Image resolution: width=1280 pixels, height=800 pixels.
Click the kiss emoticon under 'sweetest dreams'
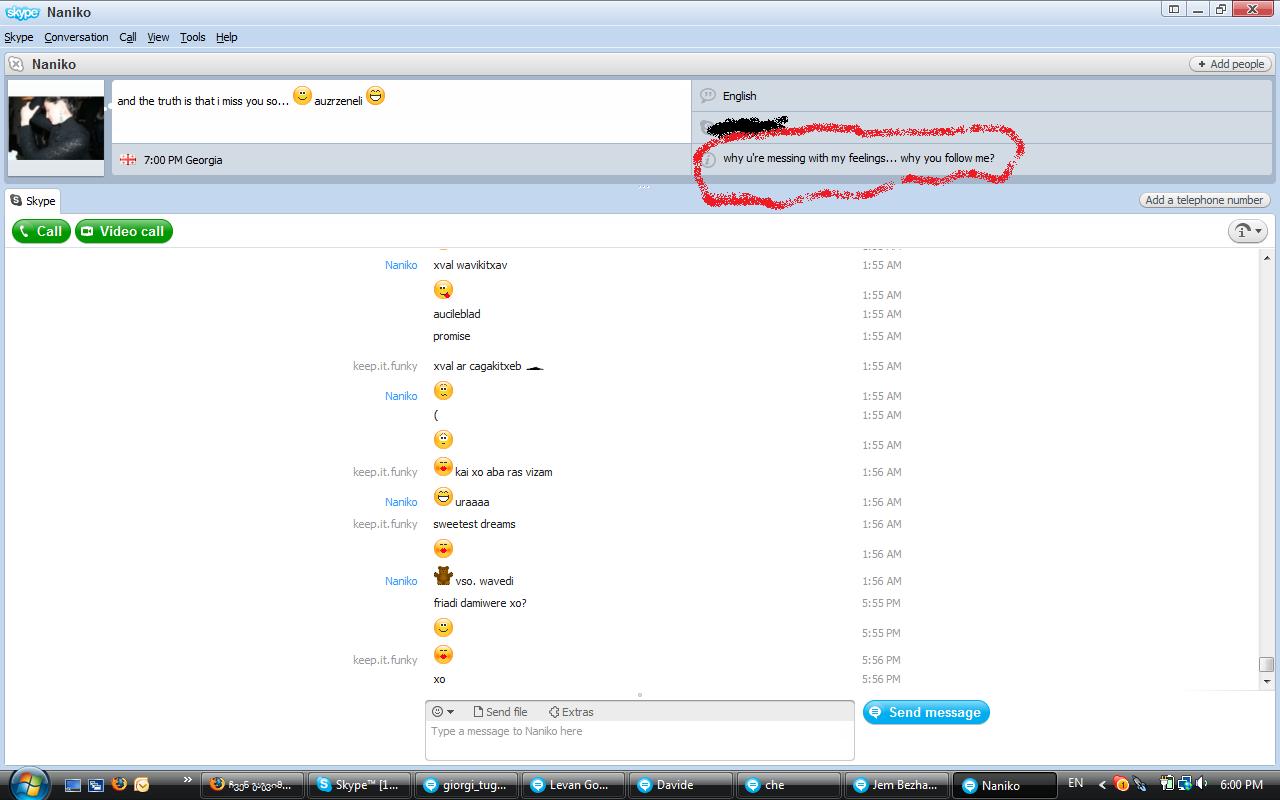click(x=443, y=549)
